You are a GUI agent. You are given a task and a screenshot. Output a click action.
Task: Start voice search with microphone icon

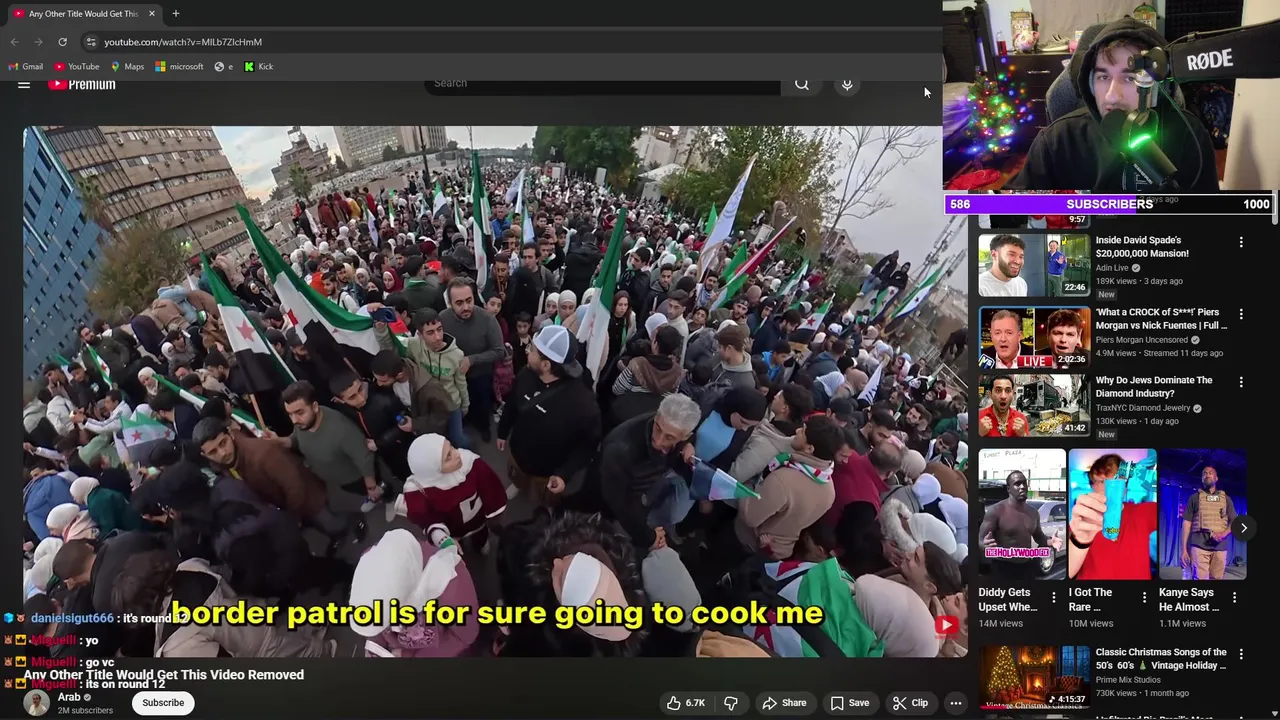847,84
